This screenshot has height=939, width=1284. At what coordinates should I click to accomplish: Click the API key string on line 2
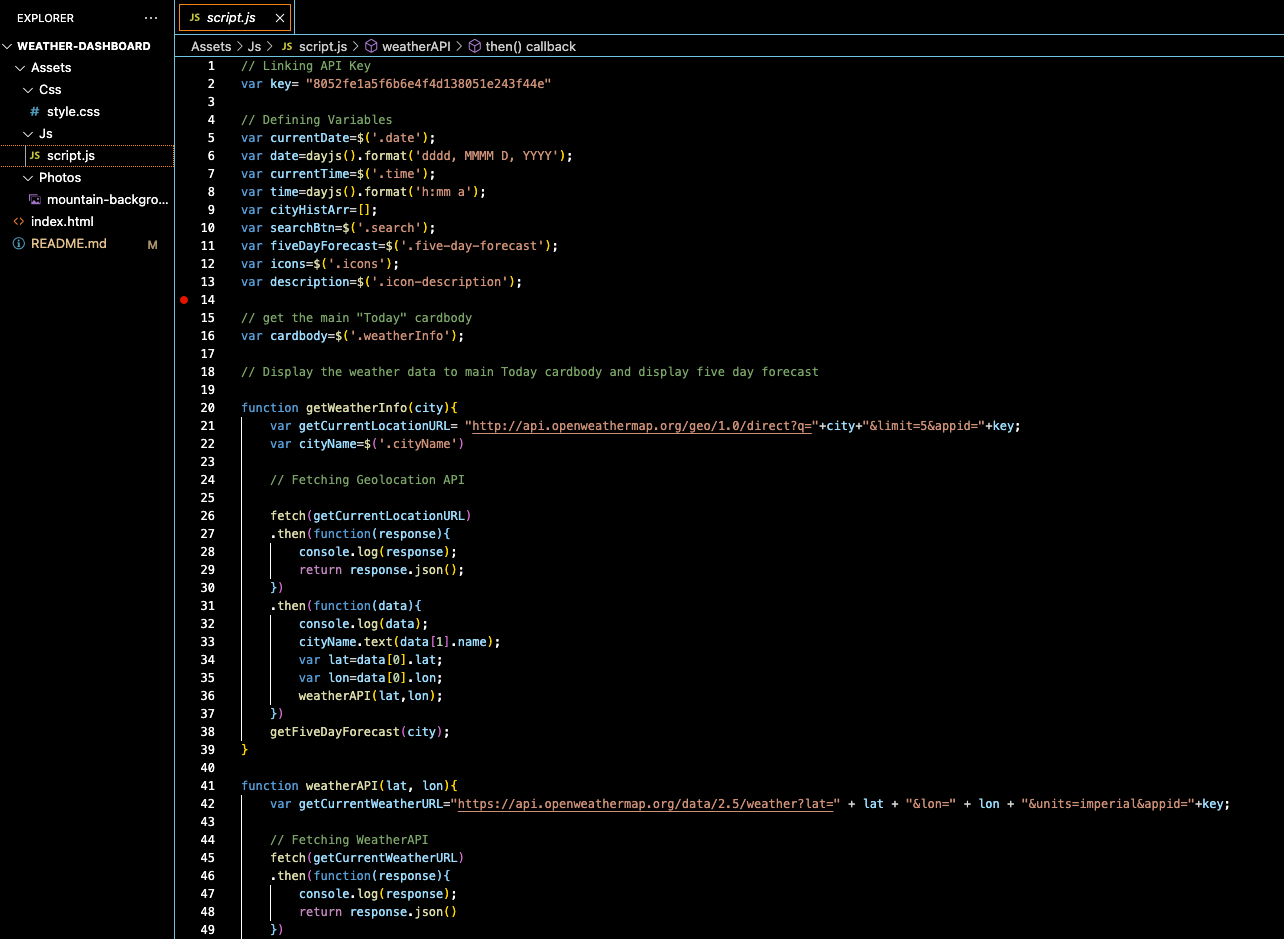429,84
